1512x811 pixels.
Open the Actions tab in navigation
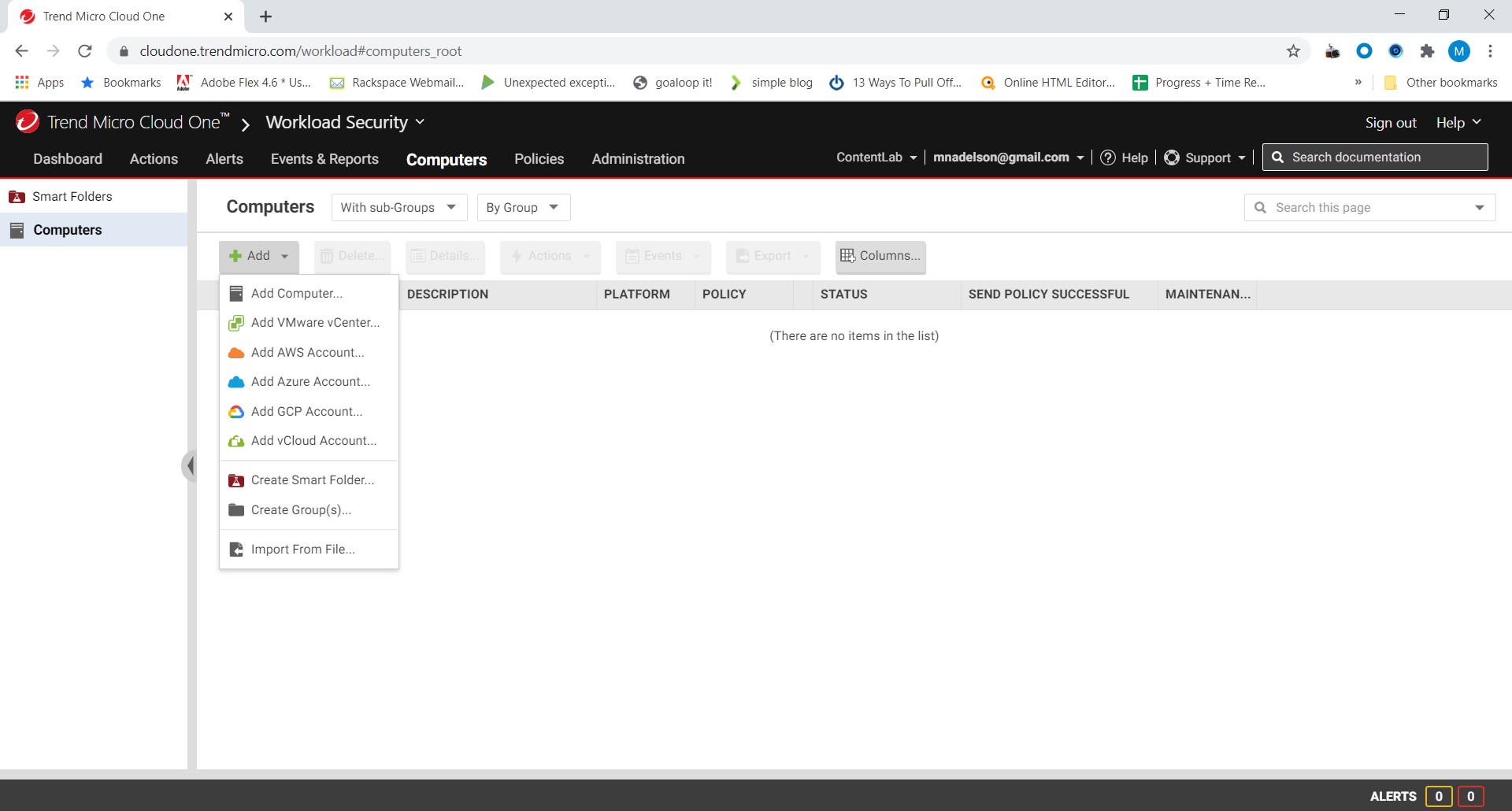(x=154, y=159)
